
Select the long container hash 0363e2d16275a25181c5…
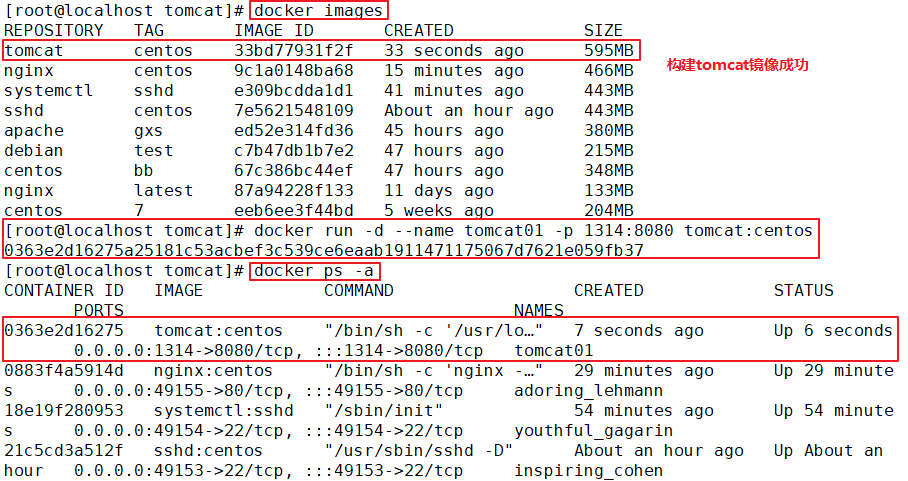click(324, 251)
